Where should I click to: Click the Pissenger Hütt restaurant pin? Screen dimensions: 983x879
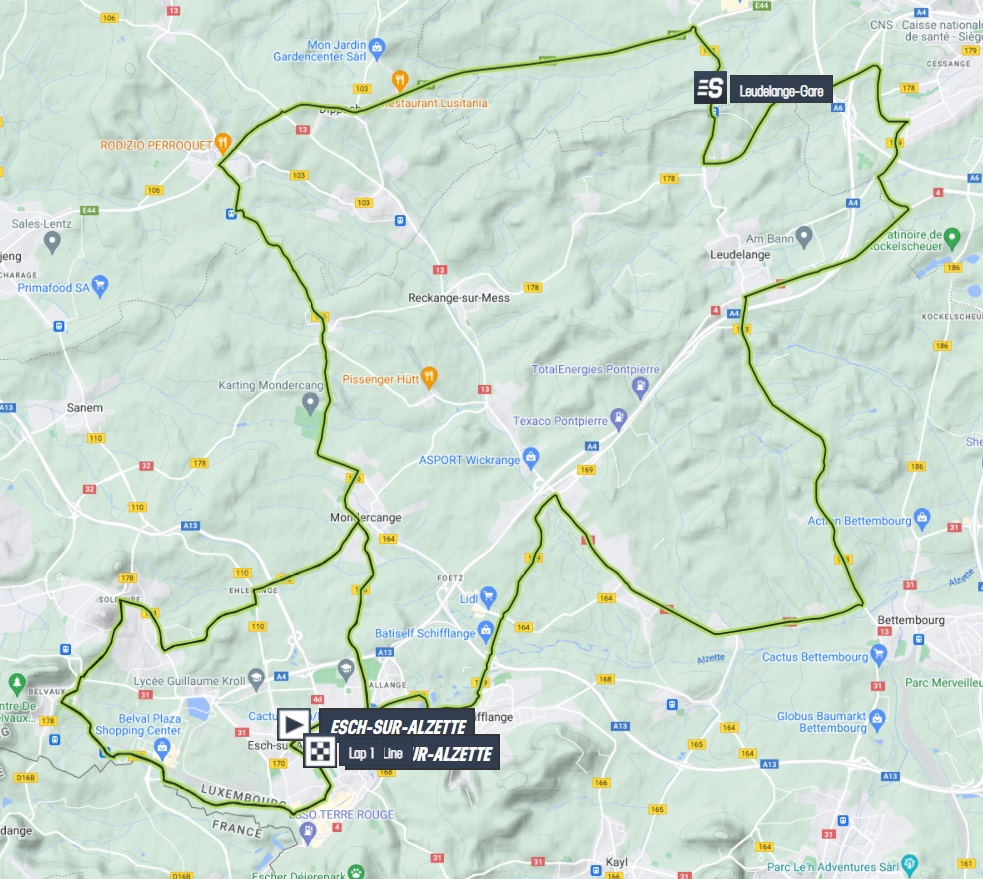[429, 377]
